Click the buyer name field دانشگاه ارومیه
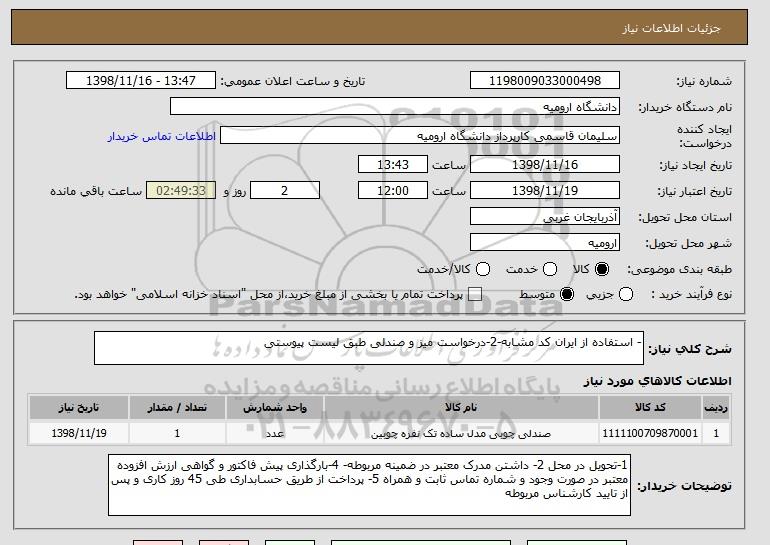 [x=395, y=107]
